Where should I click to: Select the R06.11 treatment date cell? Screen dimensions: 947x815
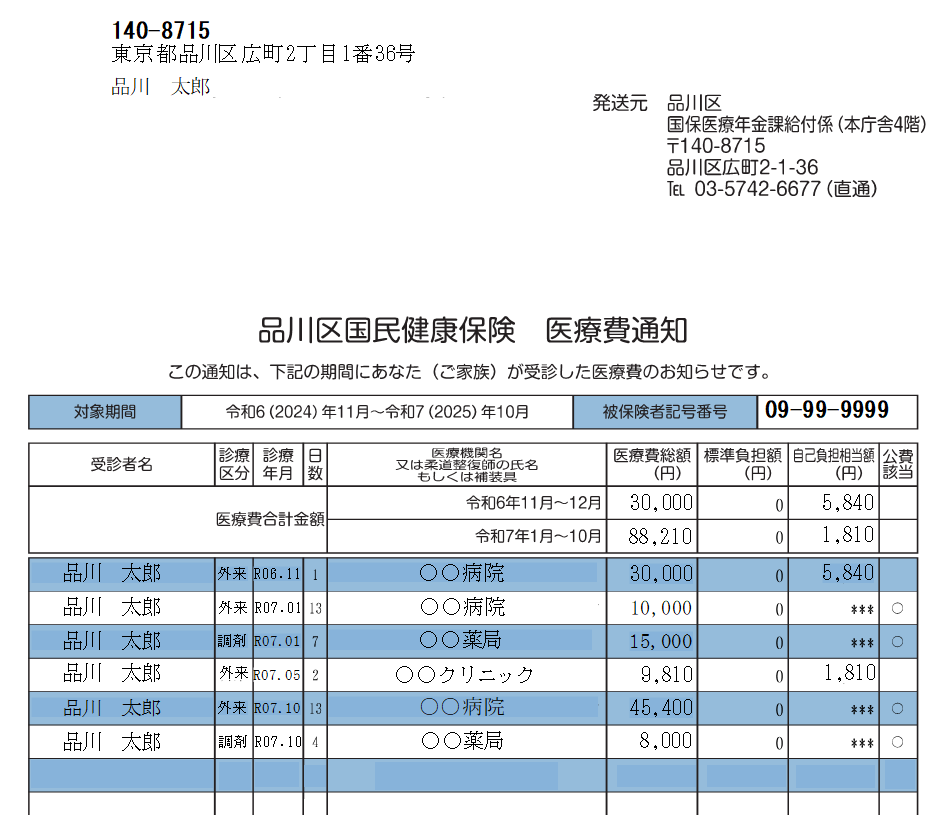tap(277, 574)
